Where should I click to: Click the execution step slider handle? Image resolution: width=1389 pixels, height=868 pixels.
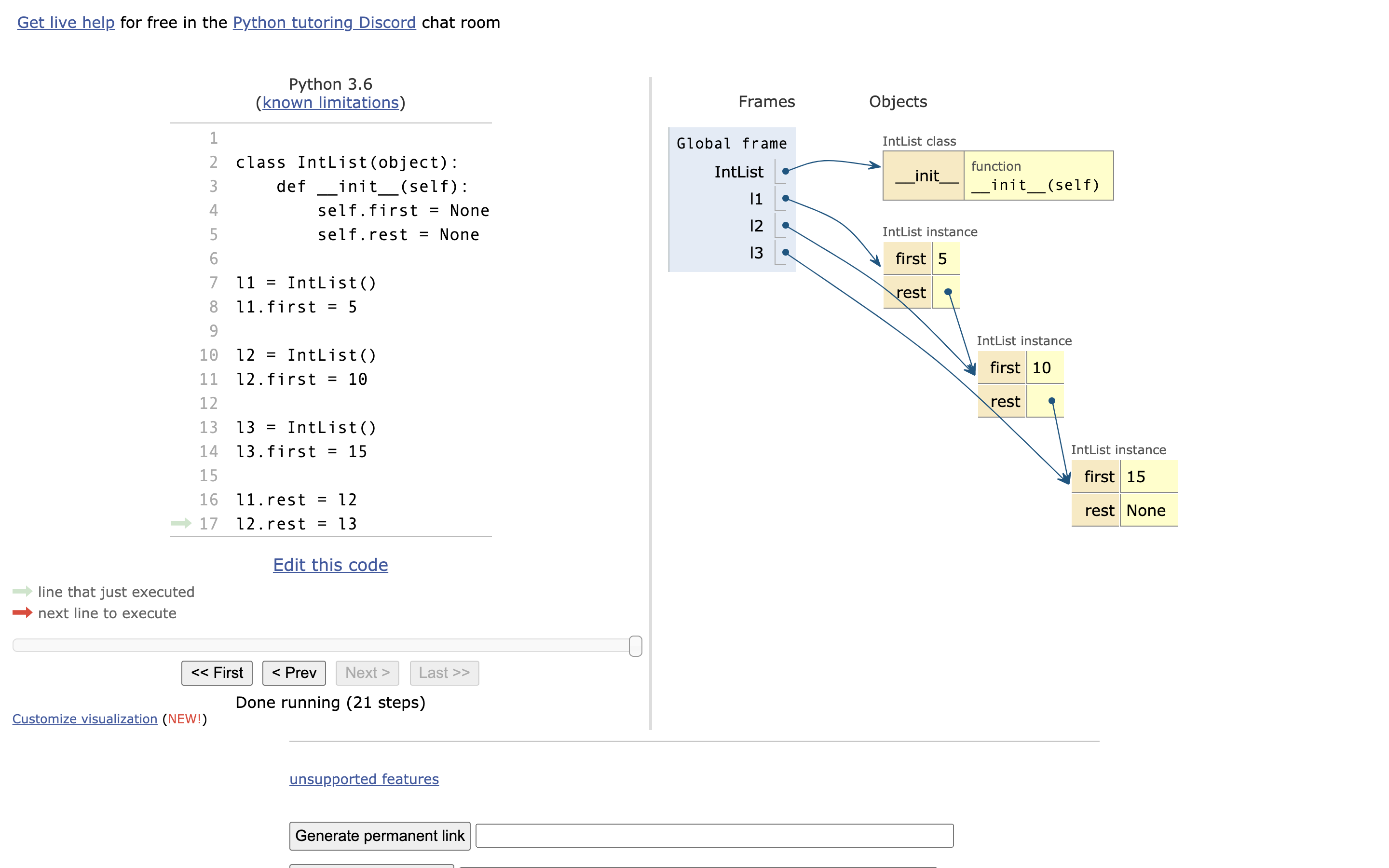click(x=635, y=646)
